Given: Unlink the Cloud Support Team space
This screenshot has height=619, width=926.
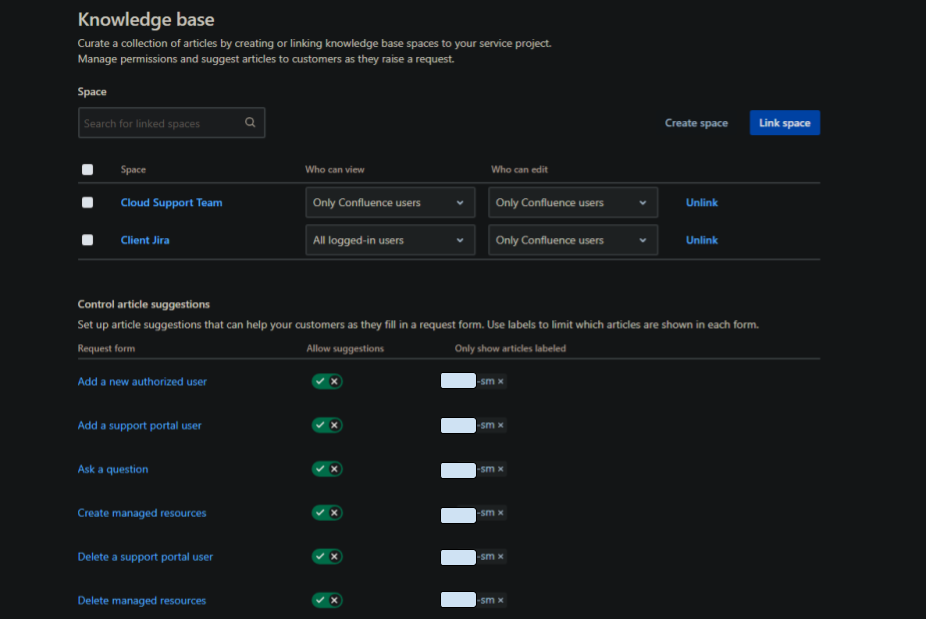Looking at the screenshot, I should [x=702, y=203].
